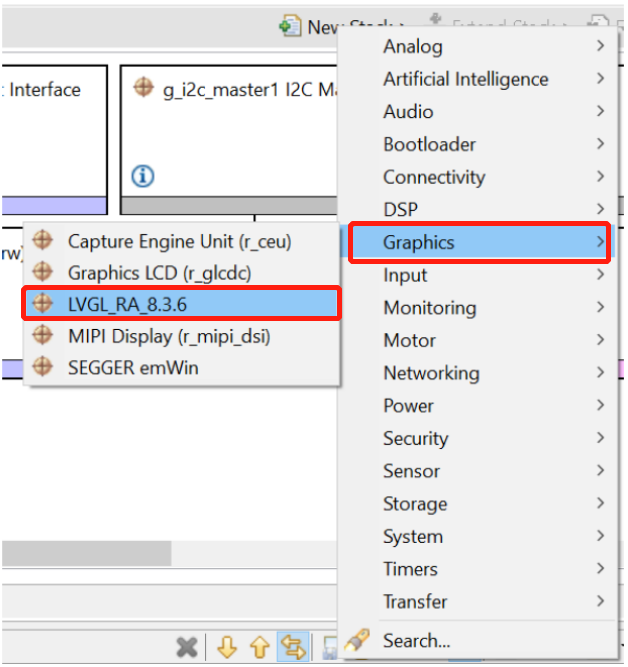Click the horizontal scrollbar thumb
Viewport: 628px width, 667px height.
[86, 553]
